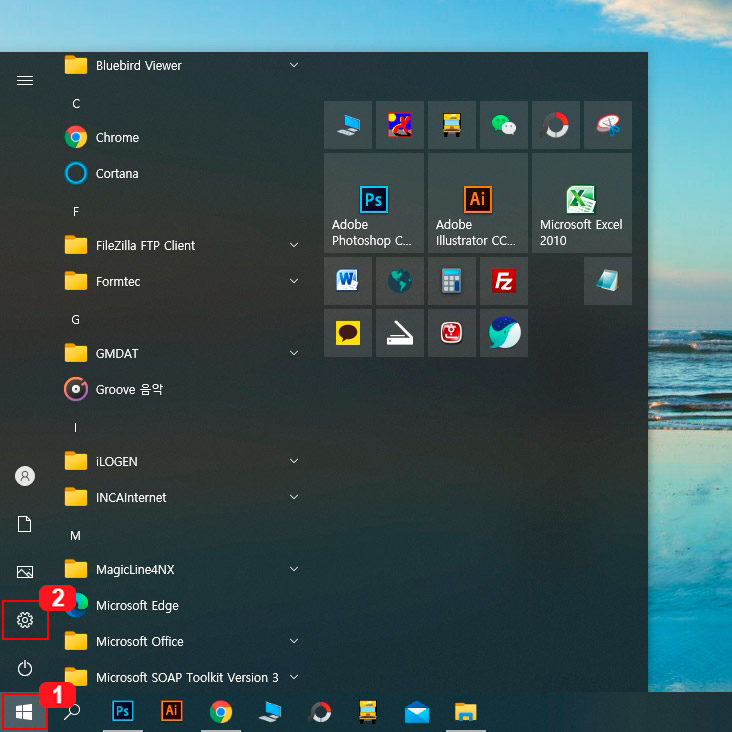732x732 pixels.
Task: Expand the Bluebird Viewer folder
Action: (182, 65)
